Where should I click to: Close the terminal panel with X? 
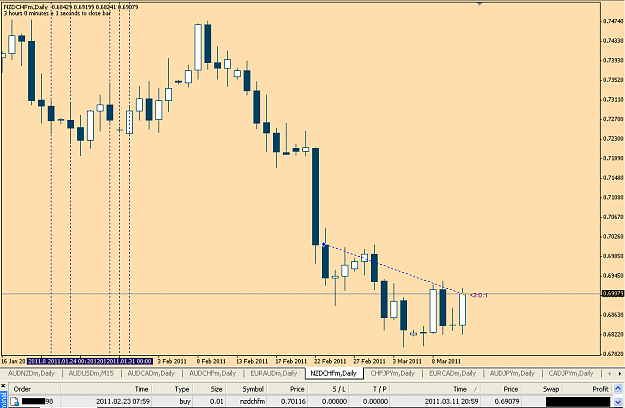pyautogui.click(x=3, y=386)
